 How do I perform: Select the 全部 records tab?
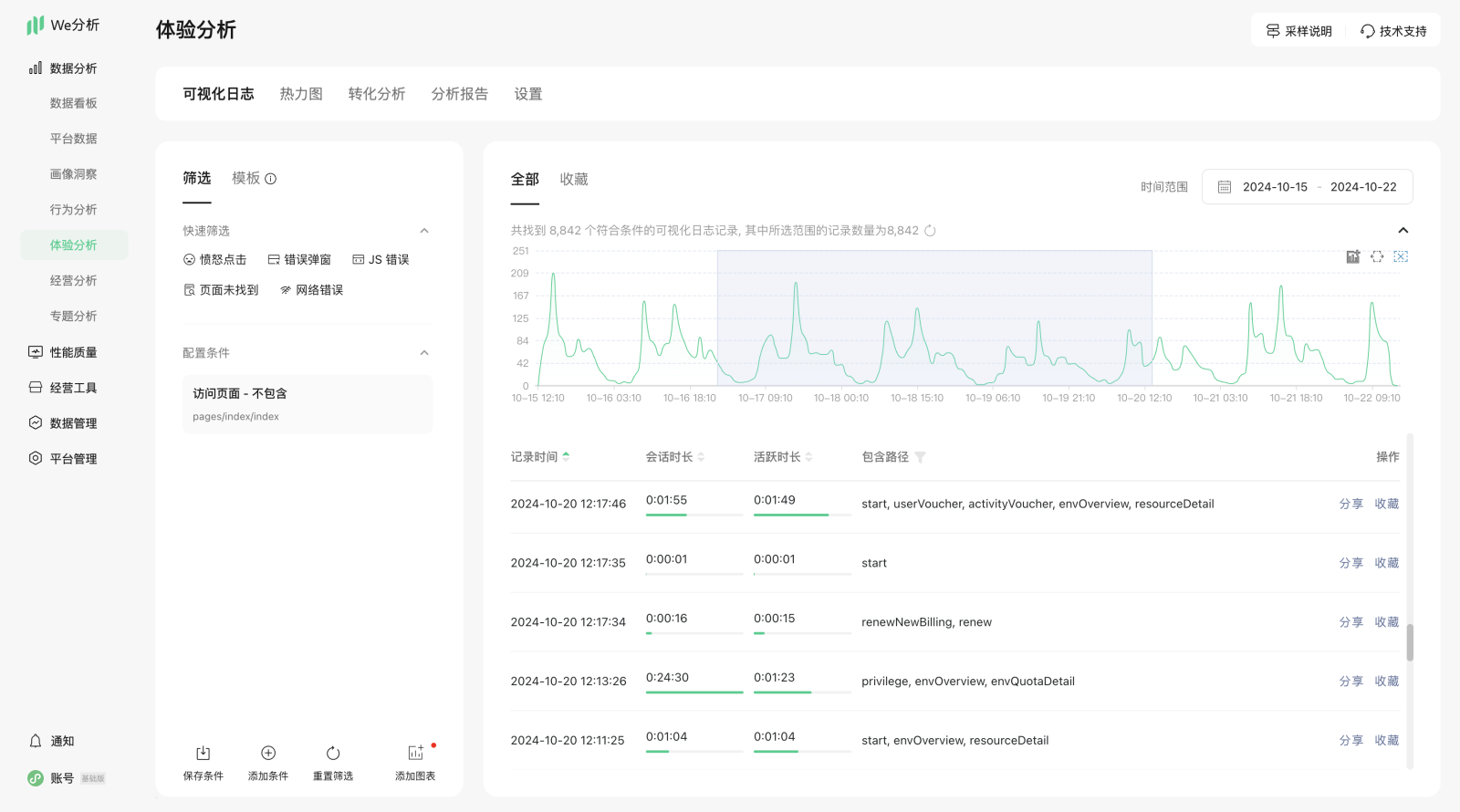[525, 180]
